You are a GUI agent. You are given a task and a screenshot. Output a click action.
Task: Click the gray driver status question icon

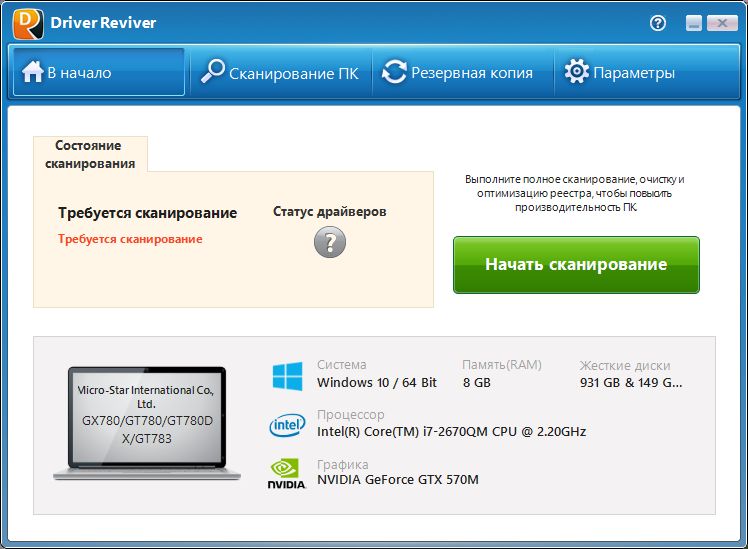pyautogui.click(x=330, y=242)
